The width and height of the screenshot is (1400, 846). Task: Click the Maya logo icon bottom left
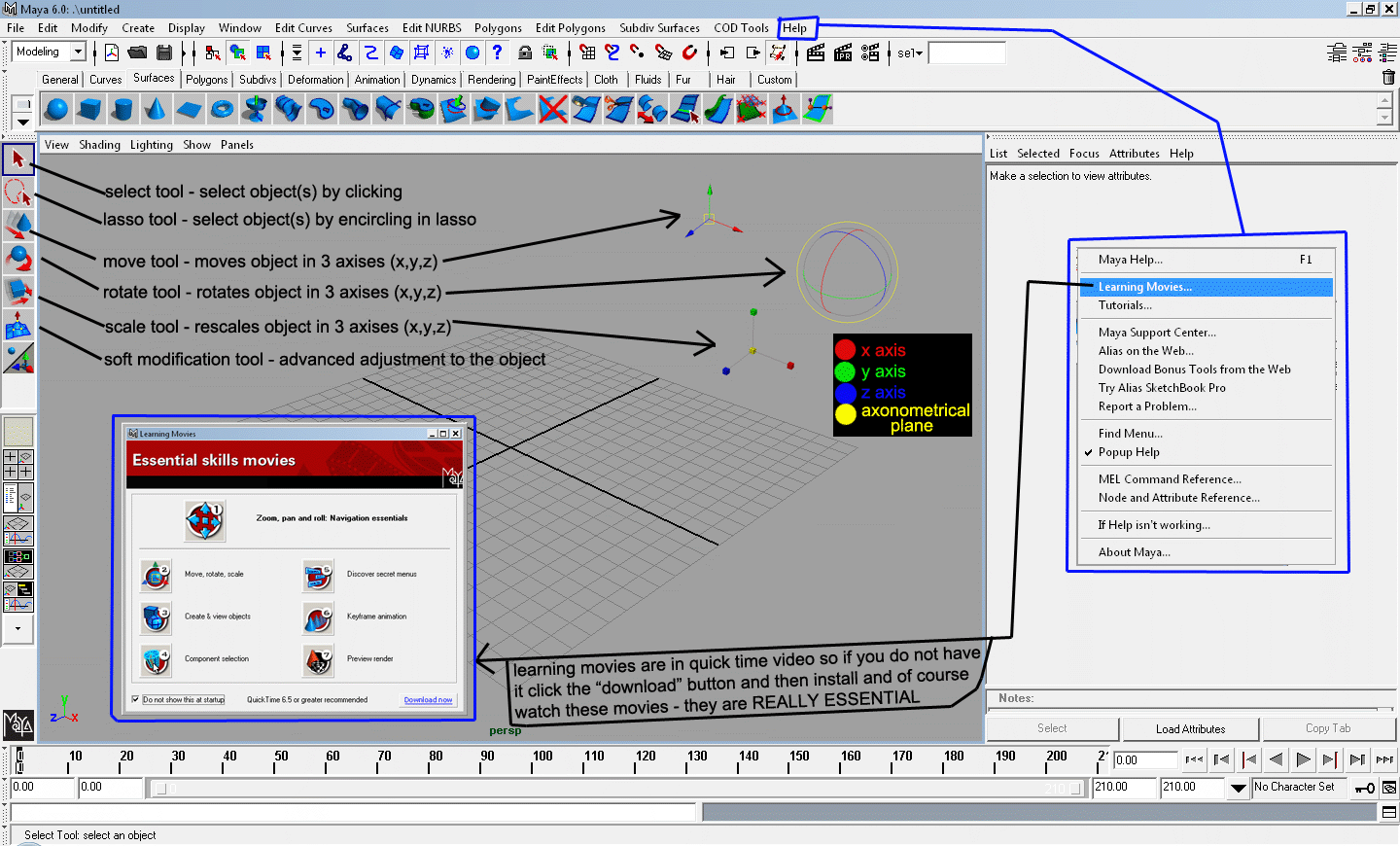point(18,724)
